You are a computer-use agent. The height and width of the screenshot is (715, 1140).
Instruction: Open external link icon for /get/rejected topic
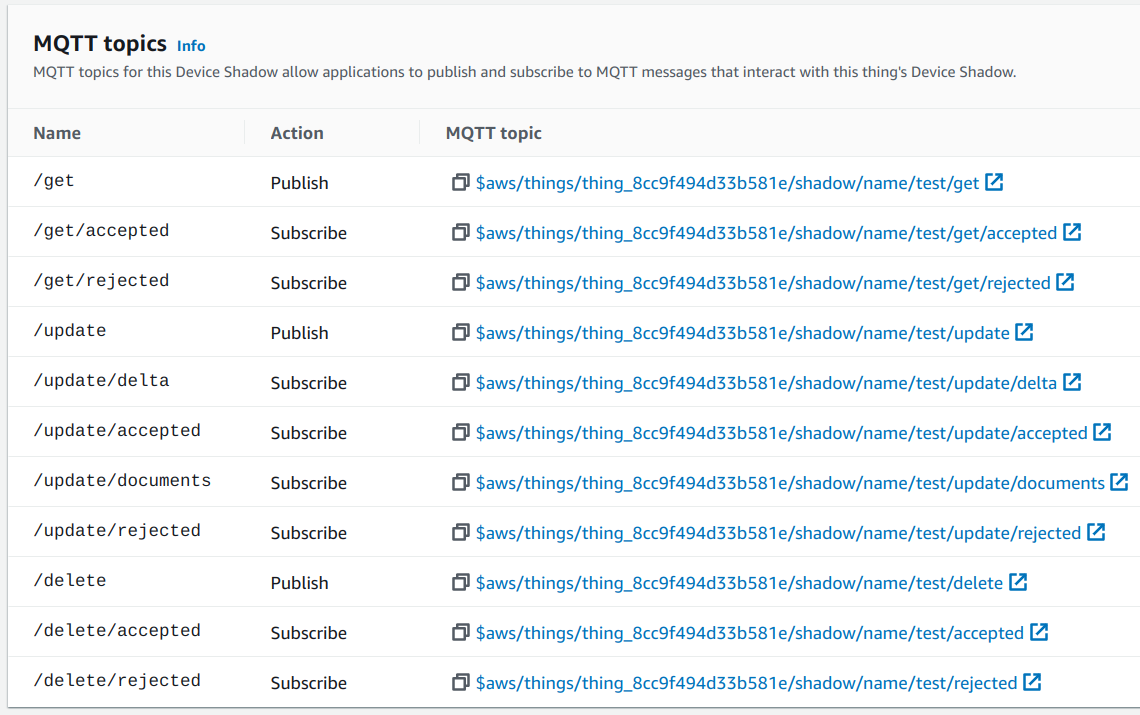[1065, 282]
